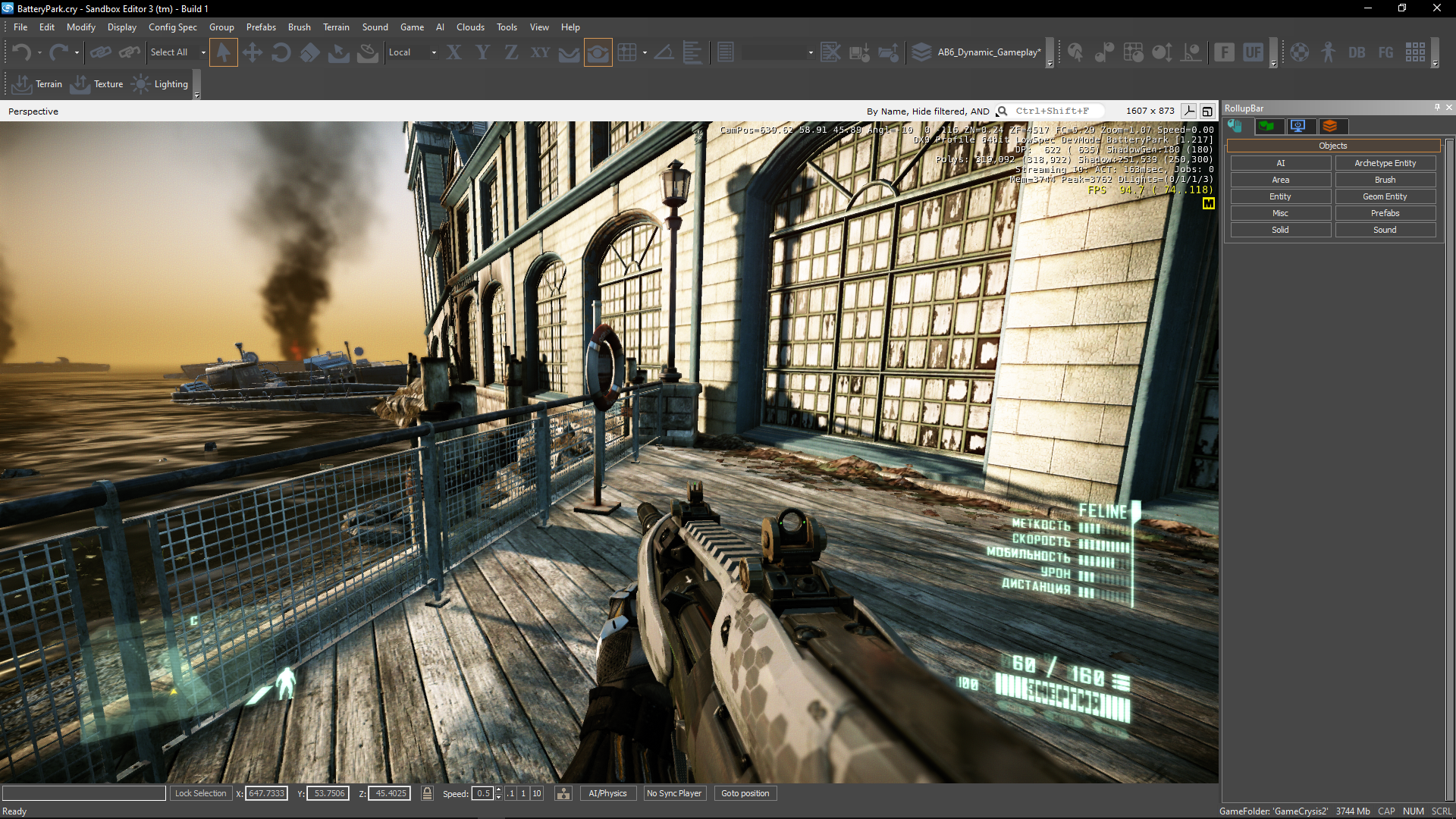The width and height of the screenshot is (1456, 819).
Task: Click the speed stepper up arrow
Action: (x=498, y=789)
